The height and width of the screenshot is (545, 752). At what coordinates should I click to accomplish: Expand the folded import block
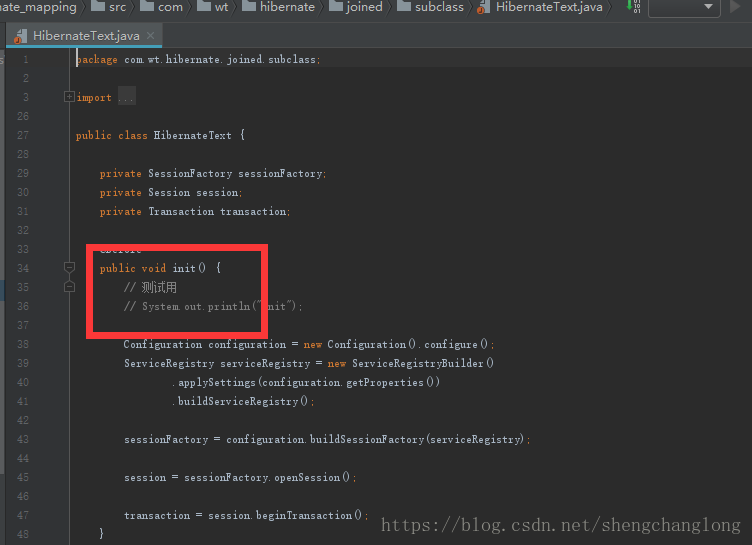click(x=69, y=97)
